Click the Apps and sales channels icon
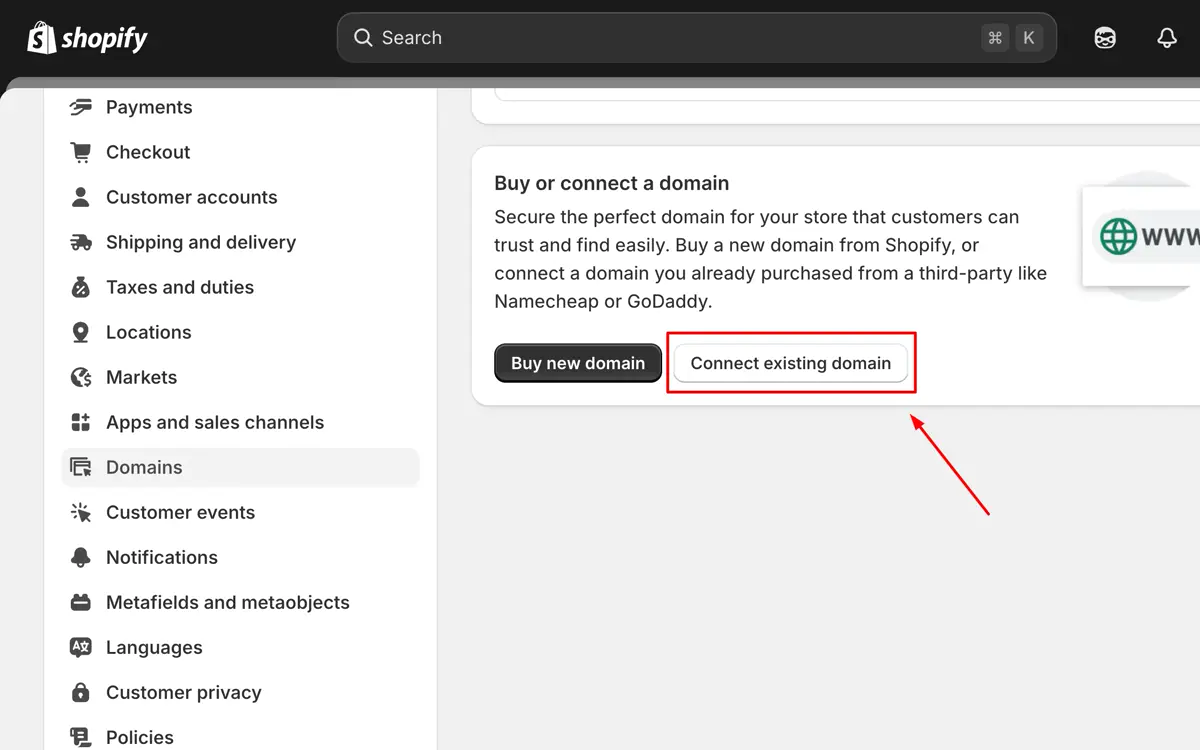This screenshot has width=1200, height=750. click(81, 422)
